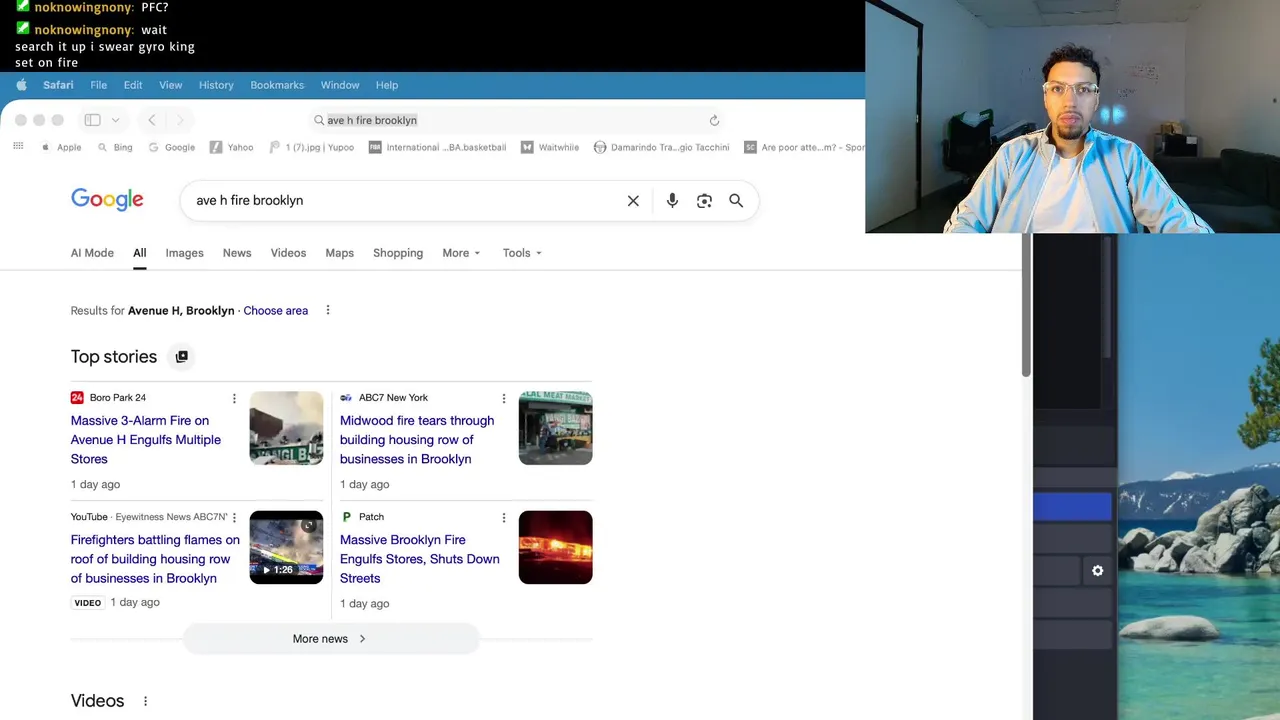Open the History menu

tap(216, 85)
